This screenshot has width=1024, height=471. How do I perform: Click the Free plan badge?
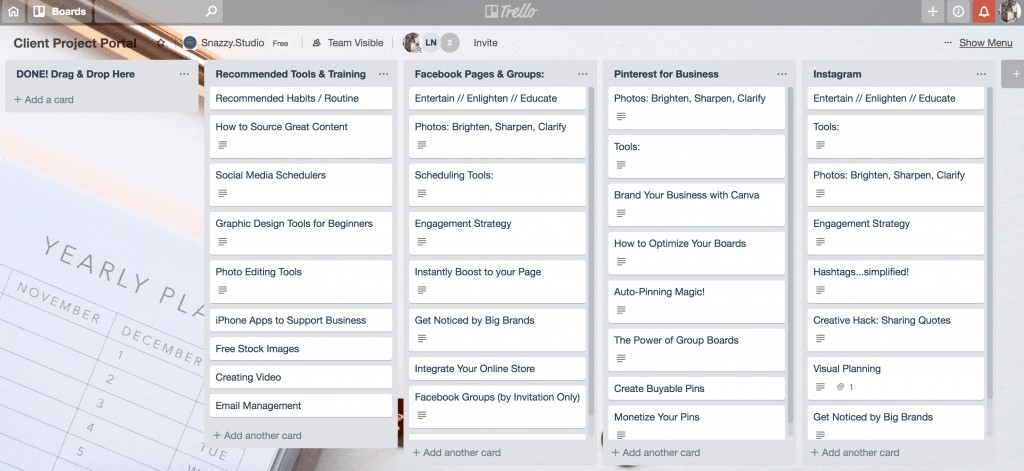pyautogui.click(x=280, y=43)
